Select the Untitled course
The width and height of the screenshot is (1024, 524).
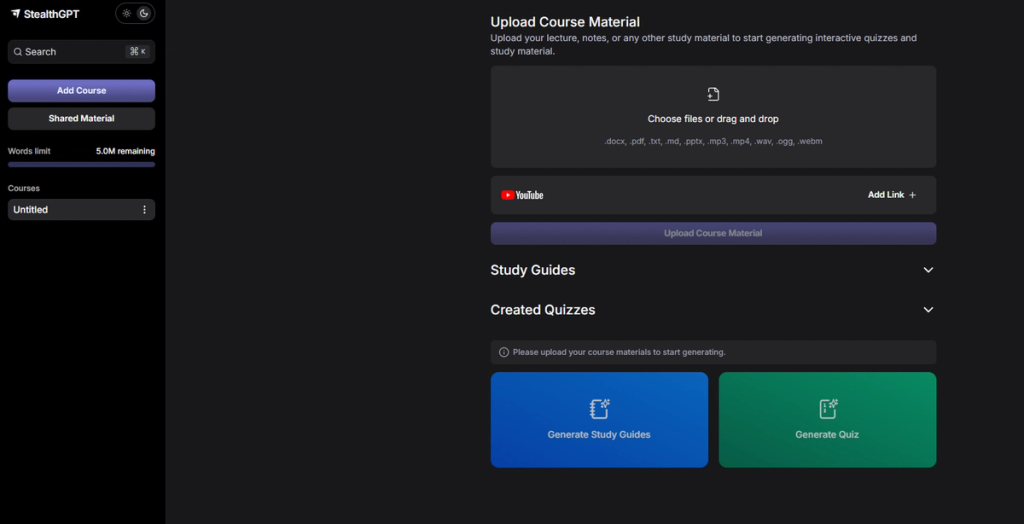tap(82, 210)
